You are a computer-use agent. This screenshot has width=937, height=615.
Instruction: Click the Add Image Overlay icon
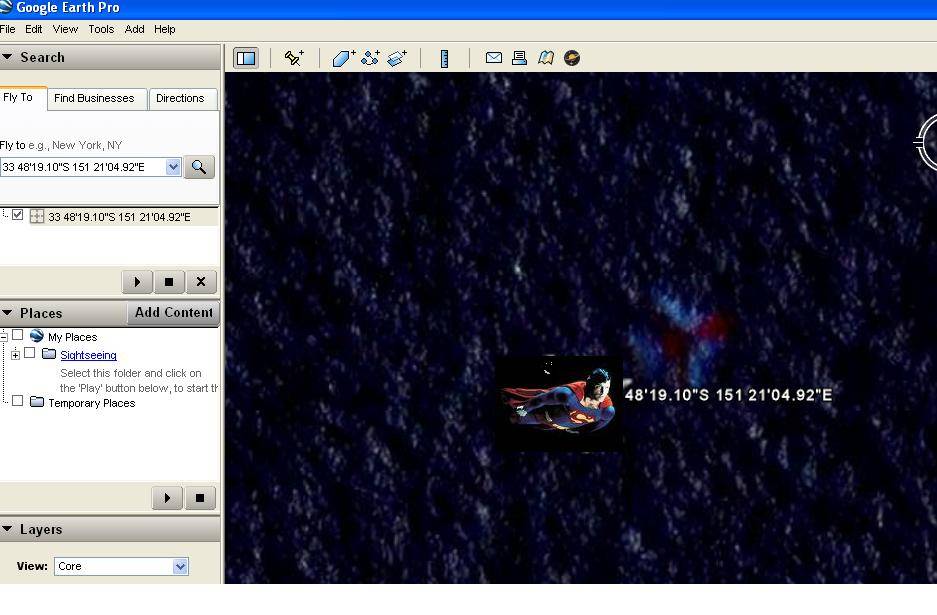[x=397, y=58]
